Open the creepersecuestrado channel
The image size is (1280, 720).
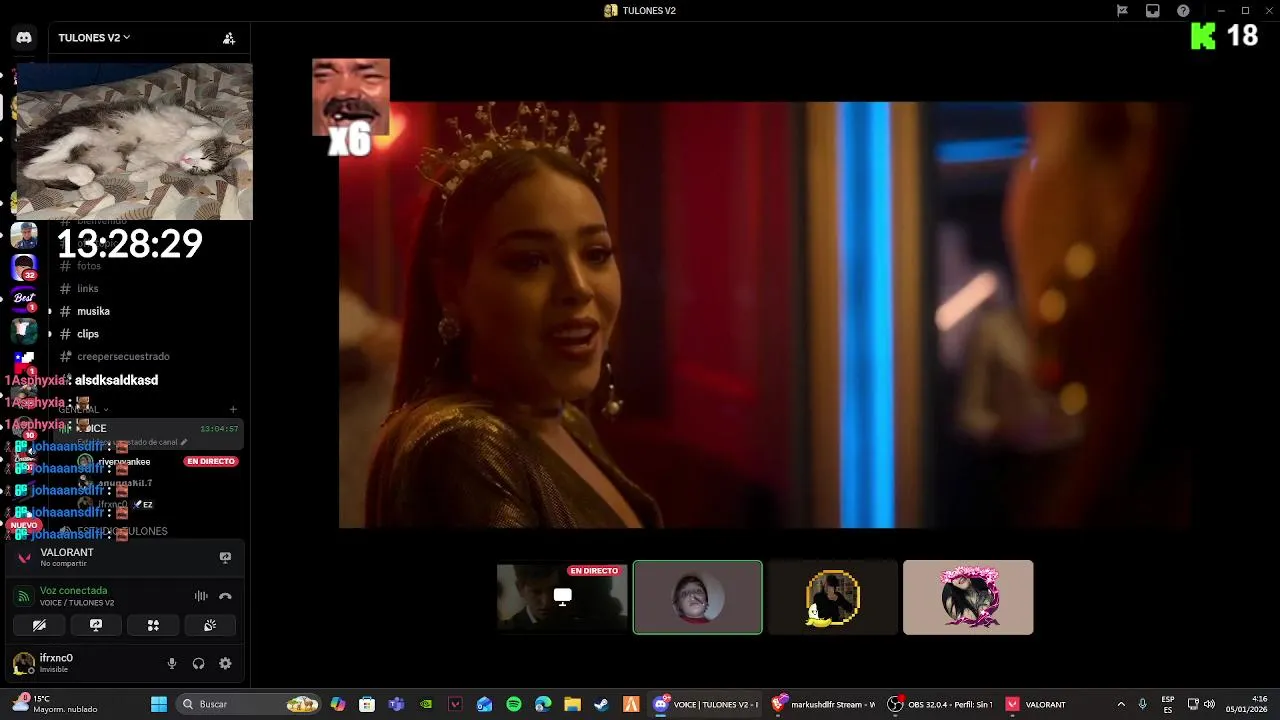(x=123, y=356)
